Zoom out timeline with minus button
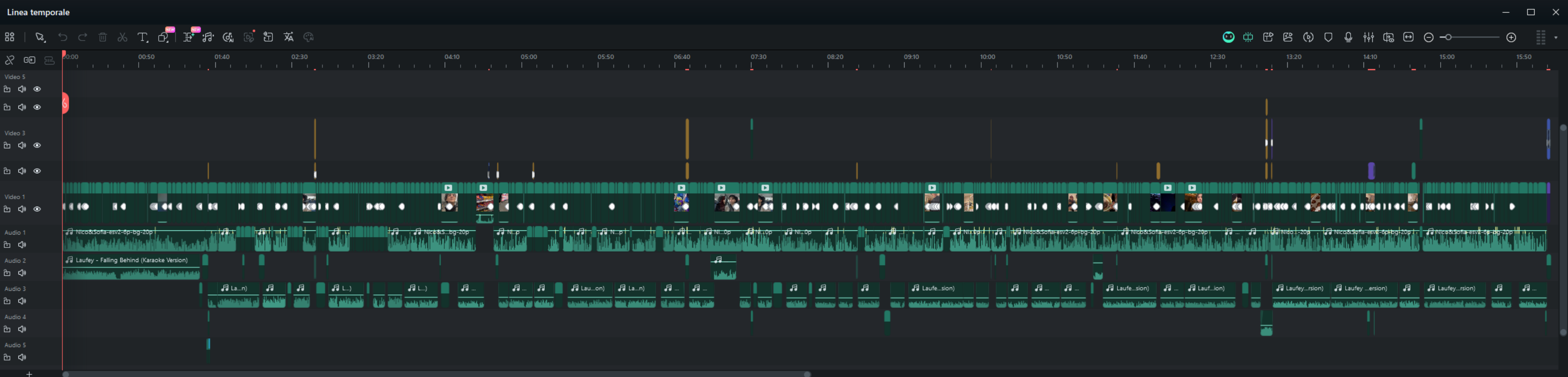The width and height of the screenshot is (1568, 377). [1428, 37]
